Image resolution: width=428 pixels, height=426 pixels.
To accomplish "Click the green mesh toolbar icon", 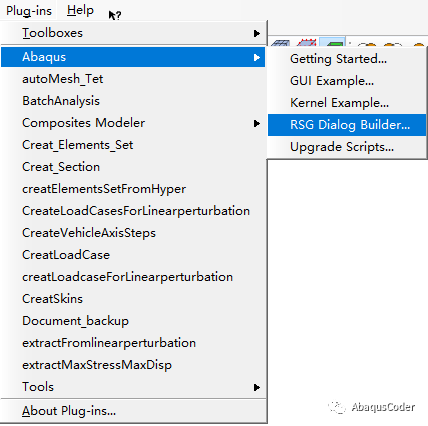I will coord(332,42).
